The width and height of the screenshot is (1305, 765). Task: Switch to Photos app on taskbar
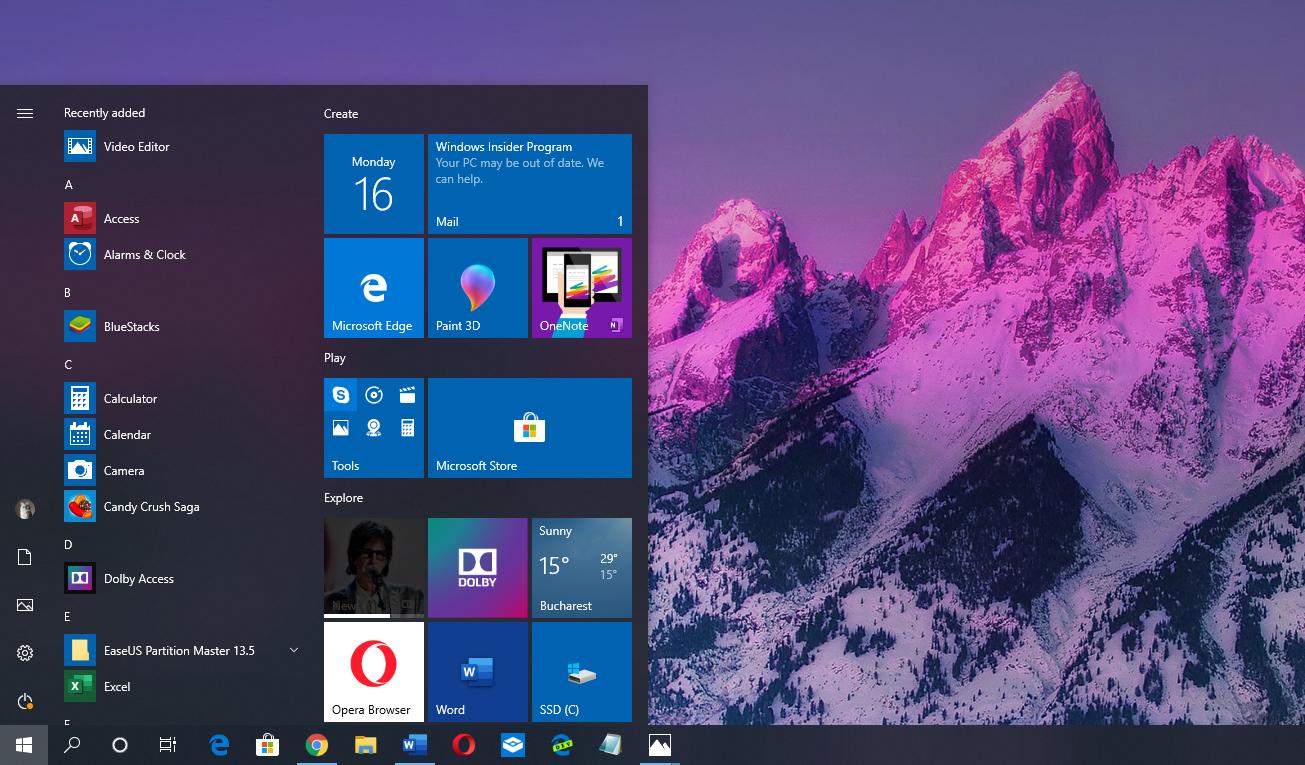pyautogui.click(x=659, y=745)
